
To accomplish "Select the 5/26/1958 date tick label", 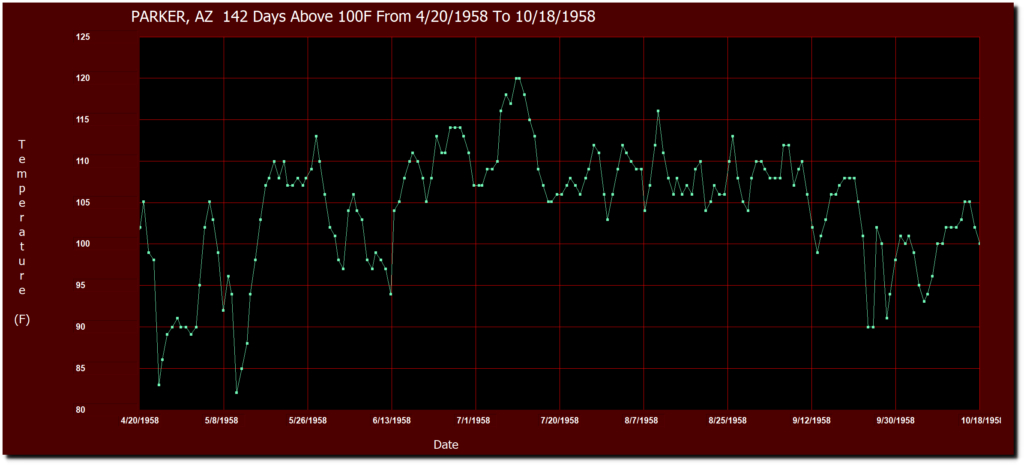I will click(307, 421).
